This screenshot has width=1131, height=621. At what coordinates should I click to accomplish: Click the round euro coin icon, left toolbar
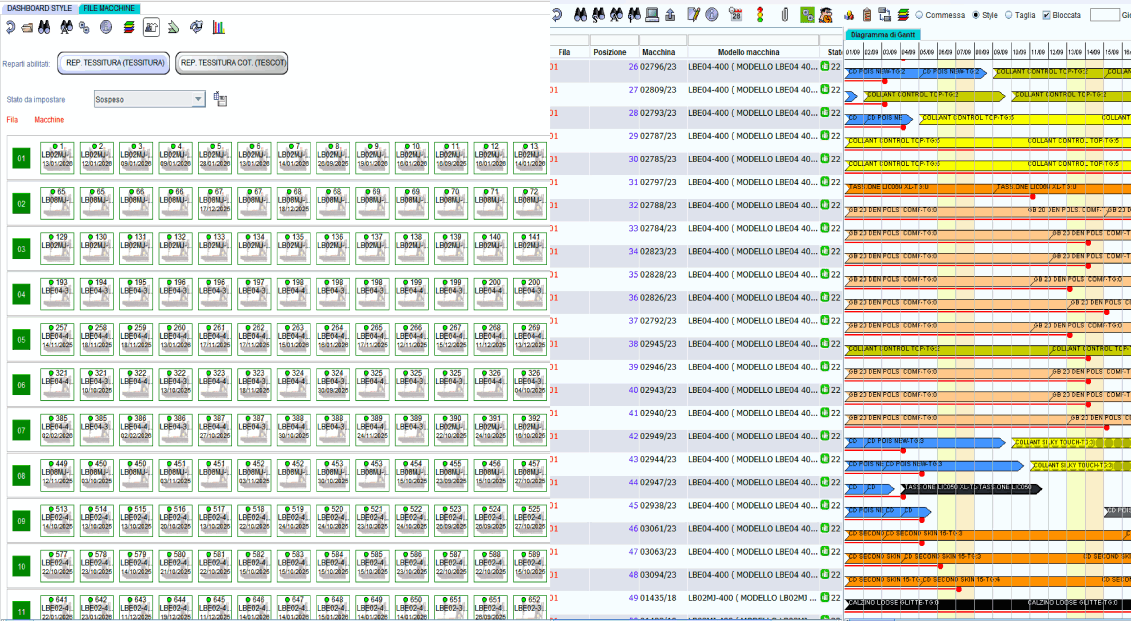(x=106, y=27)
